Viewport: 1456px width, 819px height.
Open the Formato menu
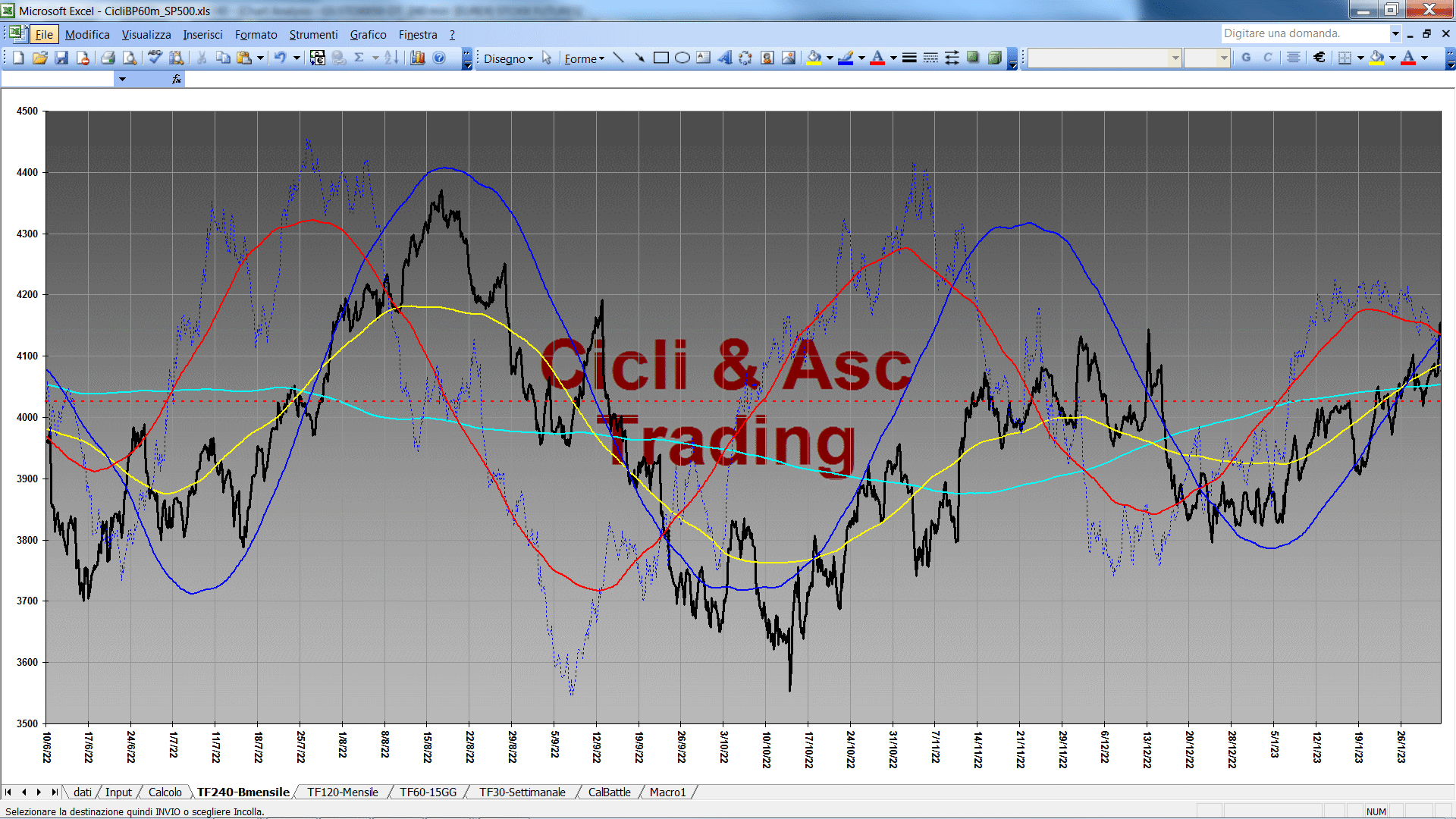(256, 34)
